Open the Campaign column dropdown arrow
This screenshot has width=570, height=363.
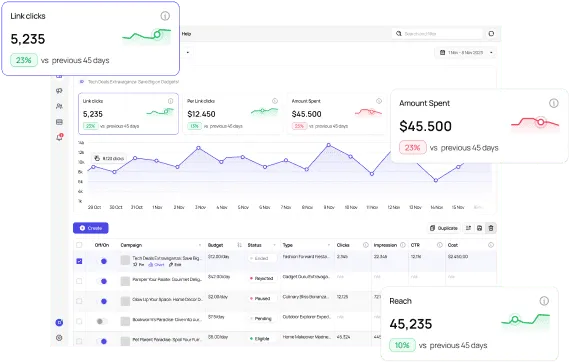click(200, 245)
